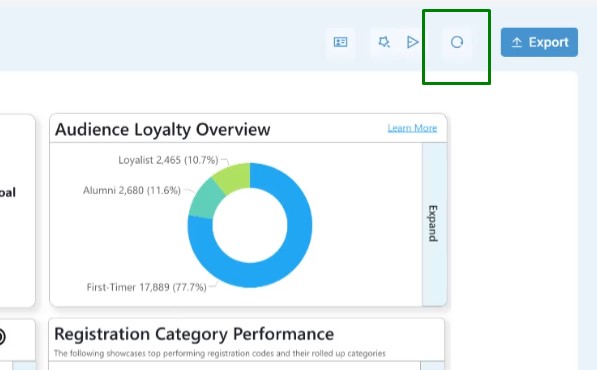597x370 pixels.
Task: Click the ID card view icon
Action: [340, 42]
